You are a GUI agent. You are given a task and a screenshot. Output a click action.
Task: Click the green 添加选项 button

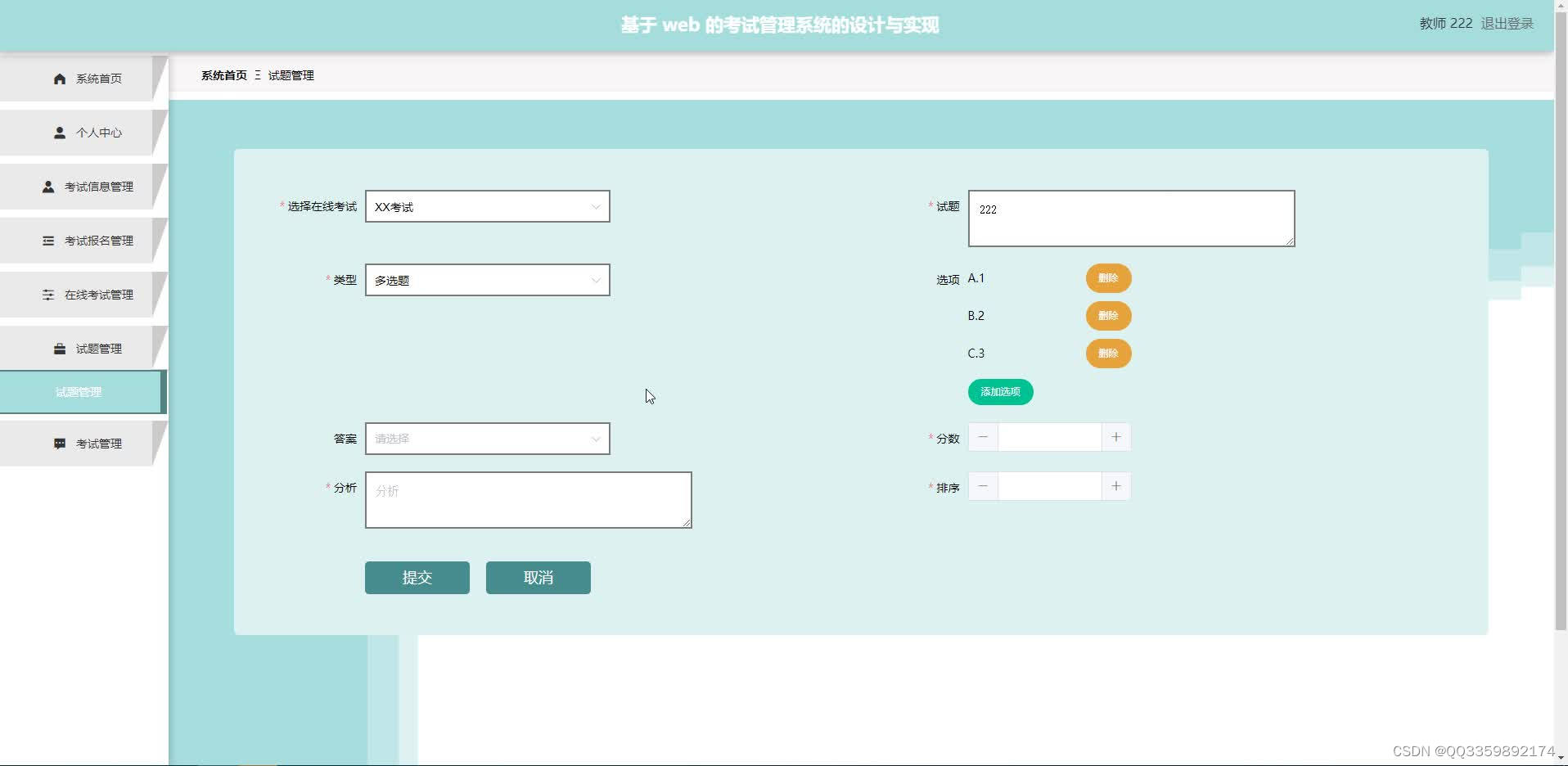[1000, 392]
